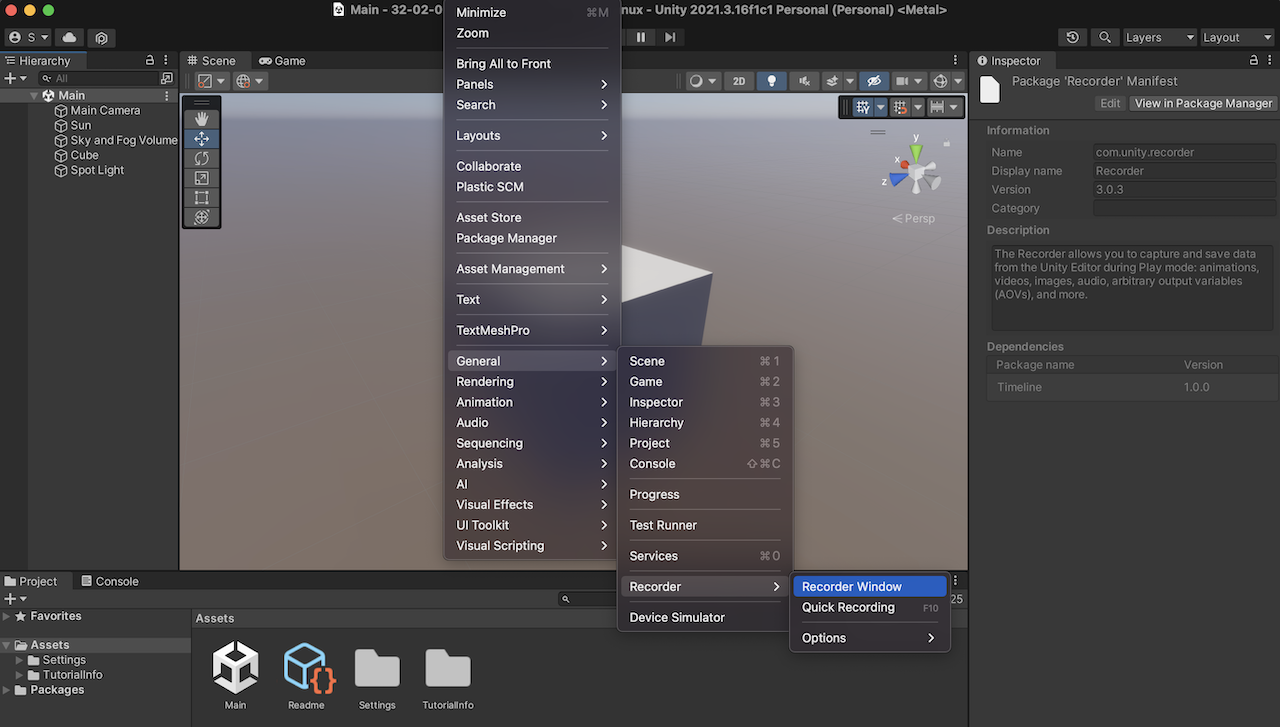Open Undo History clock icon

1073,37
